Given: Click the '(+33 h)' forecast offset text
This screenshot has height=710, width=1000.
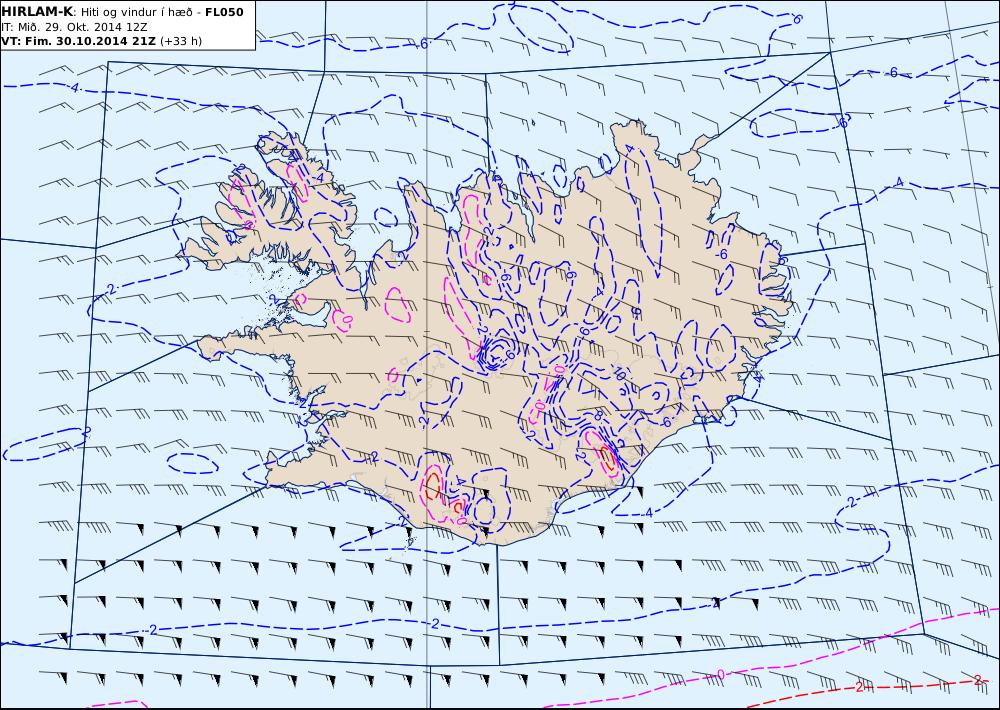Looking at the screenshot, I should pos(180,41).
